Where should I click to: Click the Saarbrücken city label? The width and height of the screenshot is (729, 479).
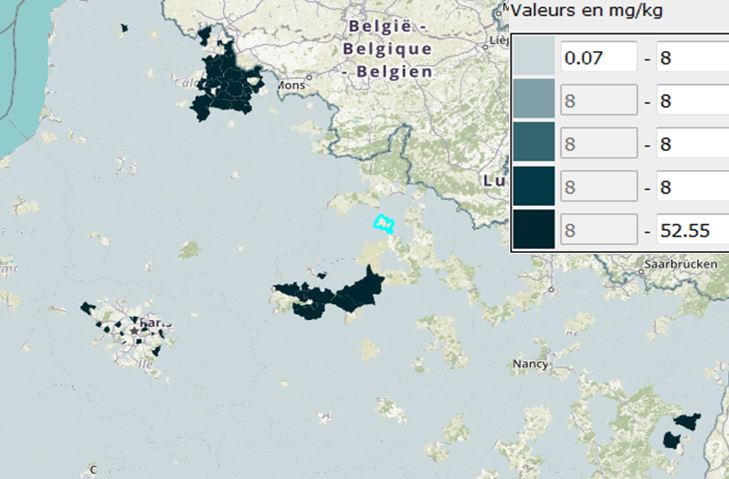pyautogui.click(x=683, y=266)
